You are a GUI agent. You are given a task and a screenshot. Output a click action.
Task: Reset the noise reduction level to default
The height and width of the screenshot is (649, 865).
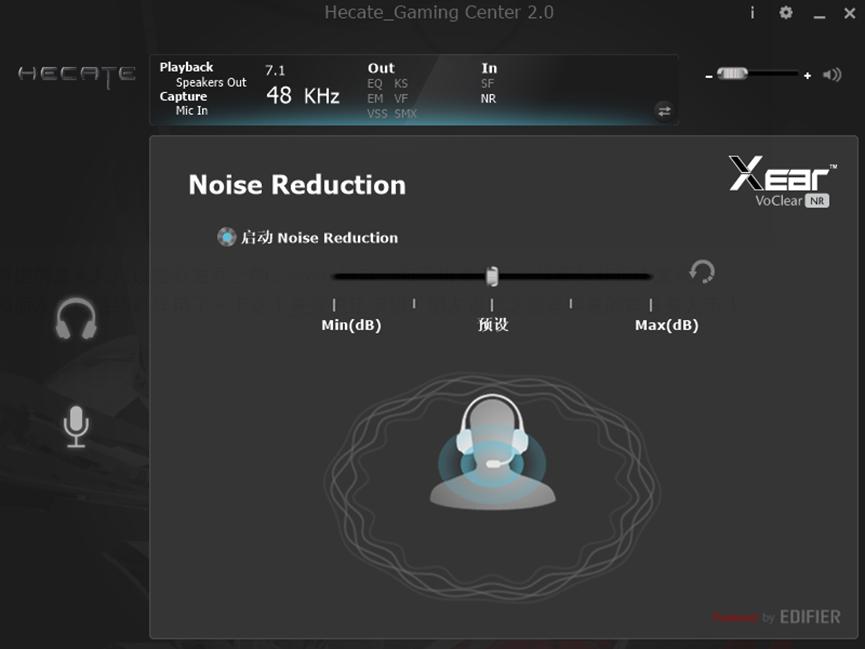point(702,272)
